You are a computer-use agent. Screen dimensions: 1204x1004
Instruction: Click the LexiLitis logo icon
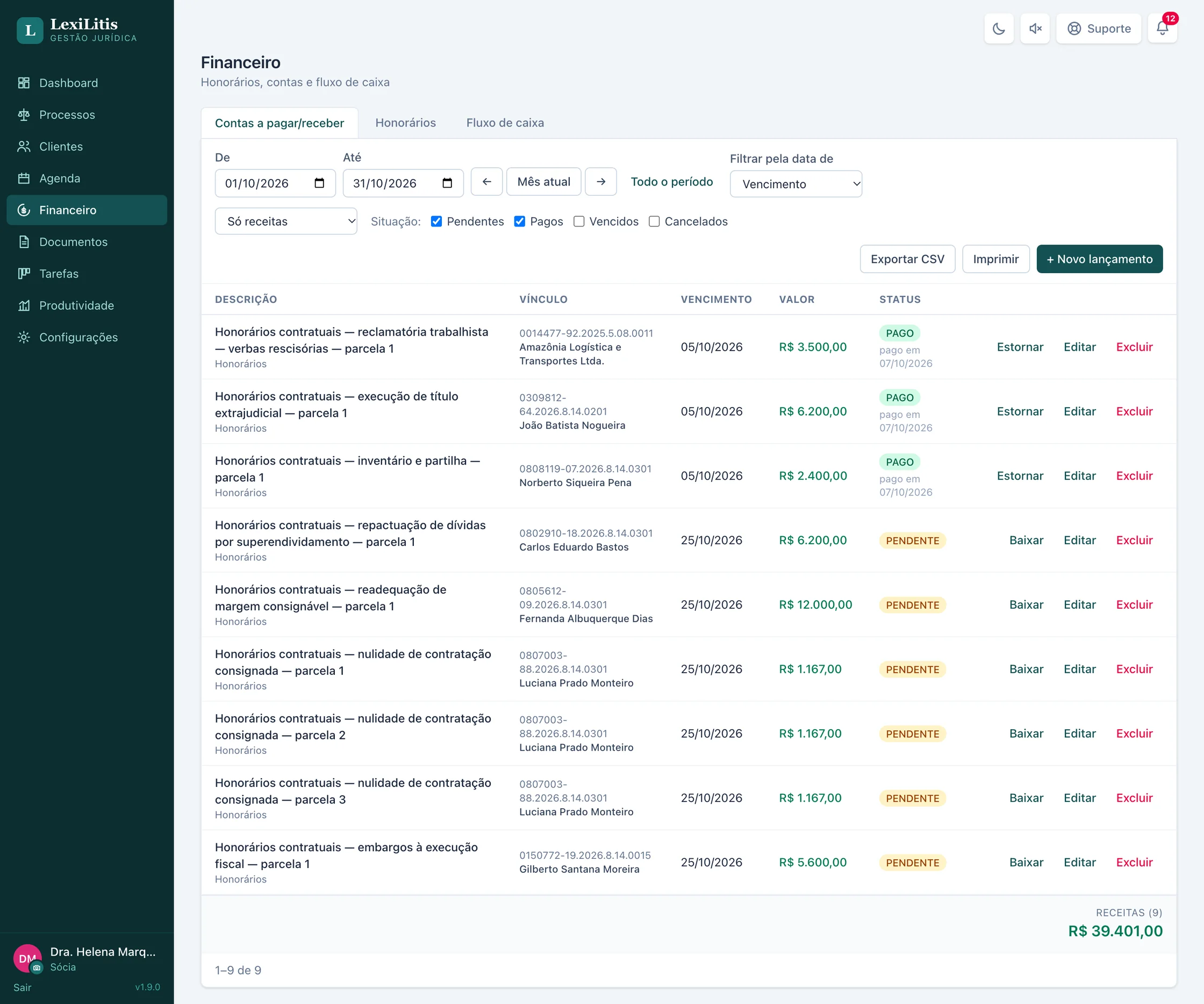pos(30,31)
